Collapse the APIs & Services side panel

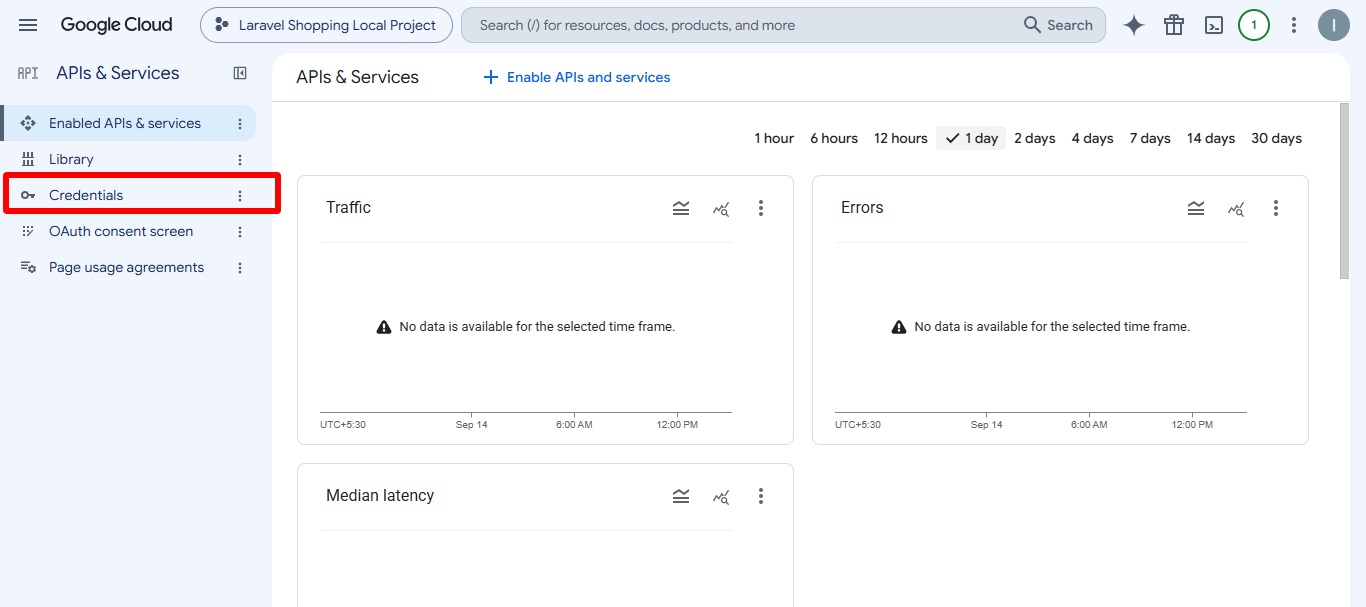(x=240, y=73)
